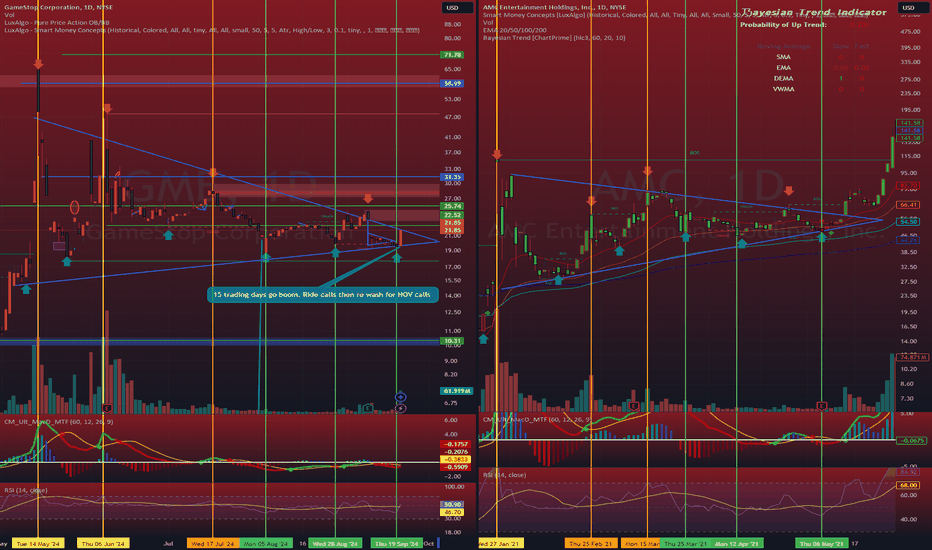Click the Bayesian Trend Indicator table title
The height and width of the screenshot is (550, 932).
coord(813,12)
